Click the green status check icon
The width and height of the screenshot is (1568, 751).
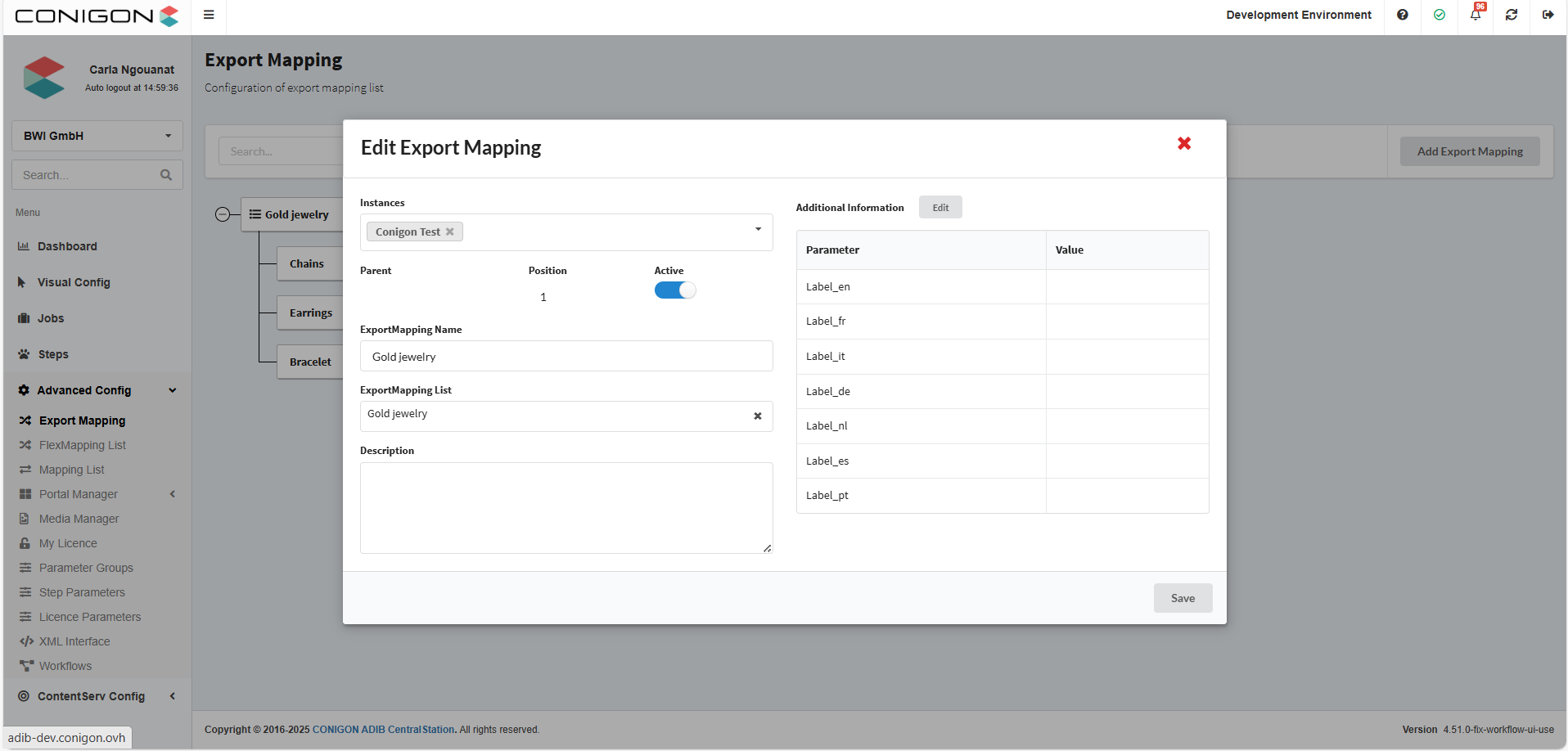click(1440, 15)
